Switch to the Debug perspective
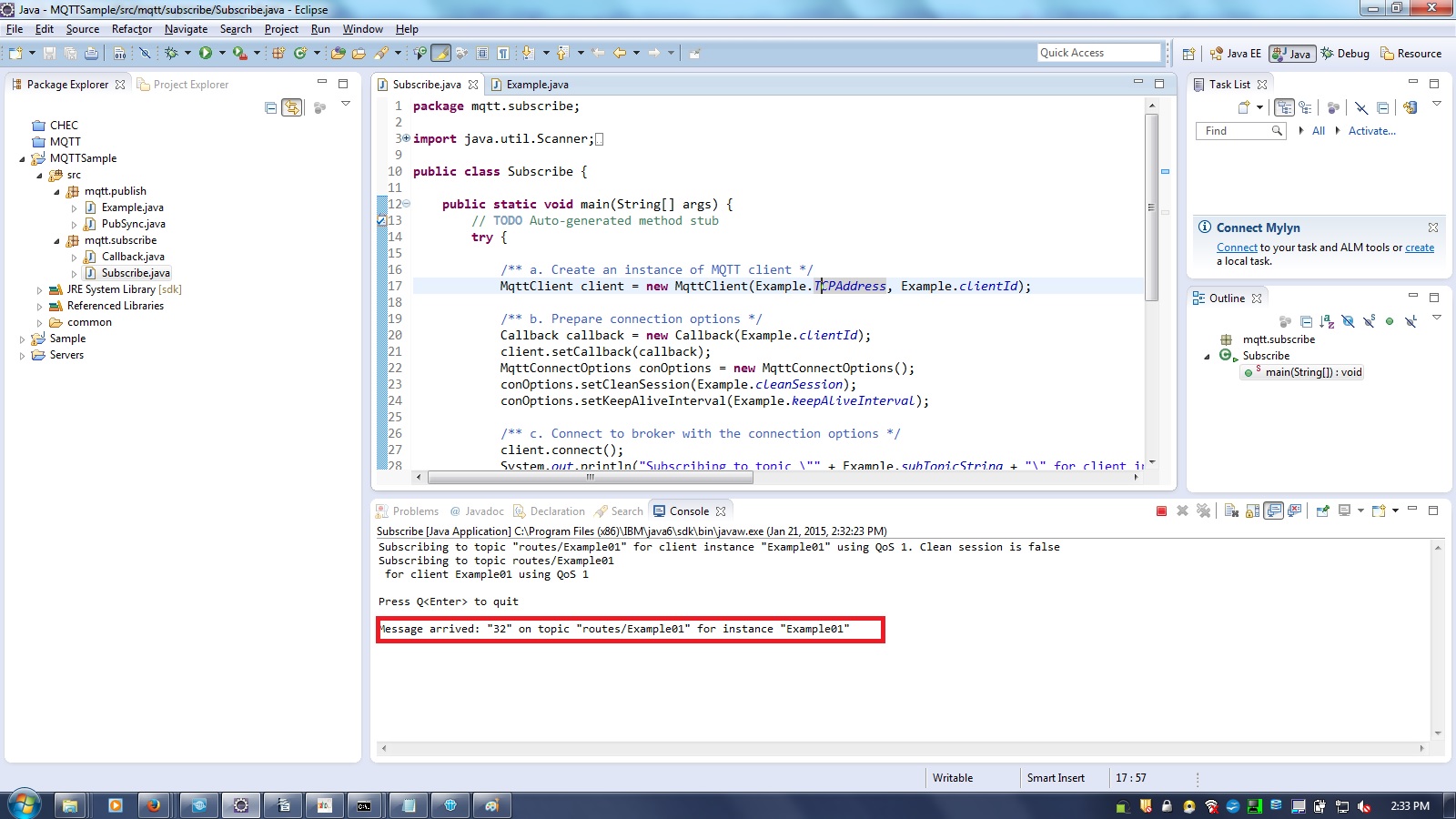 click(x=1345, y=54)
